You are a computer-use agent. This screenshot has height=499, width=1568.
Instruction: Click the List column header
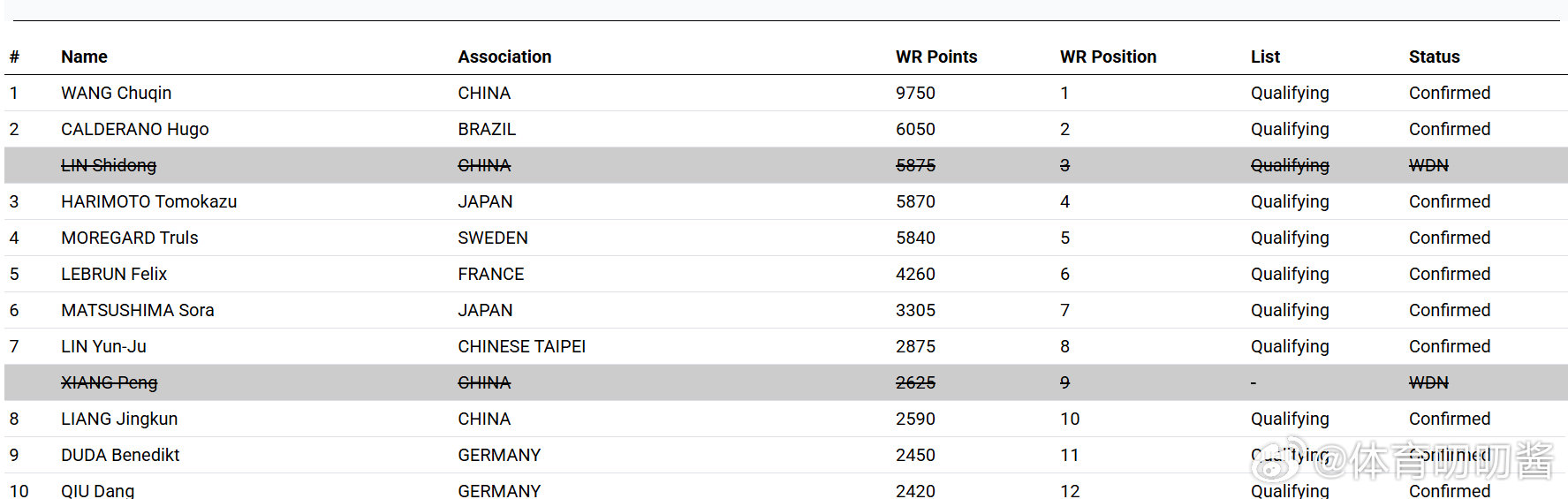coord(1264,57)
